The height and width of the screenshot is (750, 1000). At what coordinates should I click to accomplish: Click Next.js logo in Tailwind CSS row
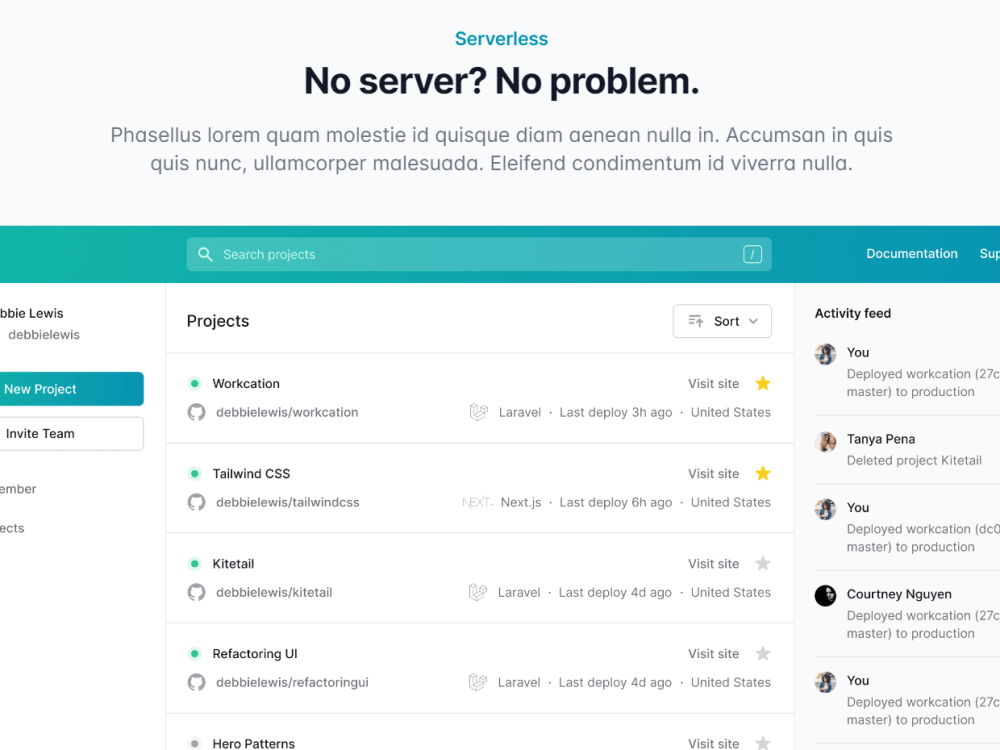[x=478, y=502]
